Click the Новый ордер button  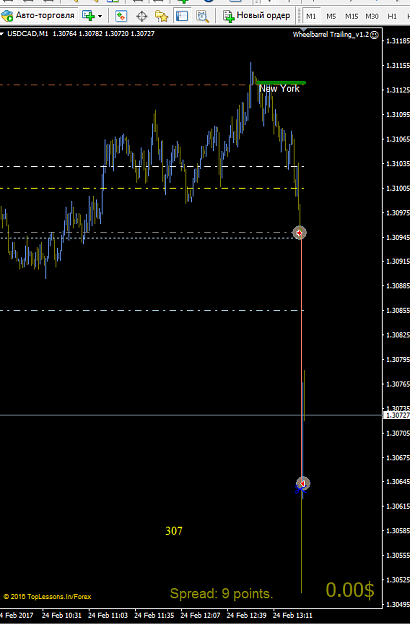pos(257,16)
